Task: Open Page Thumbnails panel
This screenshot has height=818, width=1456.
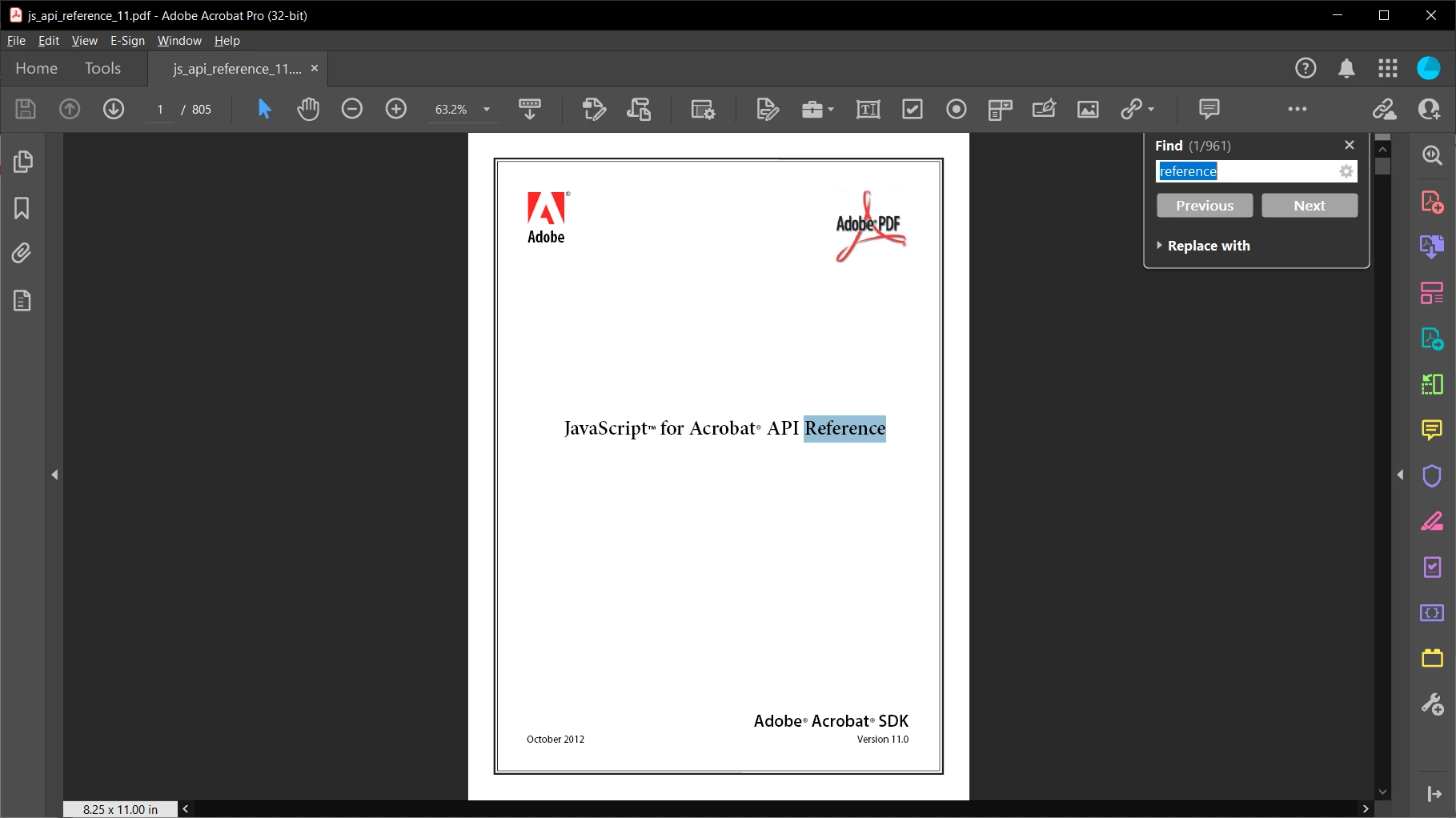Action: pyautogui.click(x=22, y=162)
